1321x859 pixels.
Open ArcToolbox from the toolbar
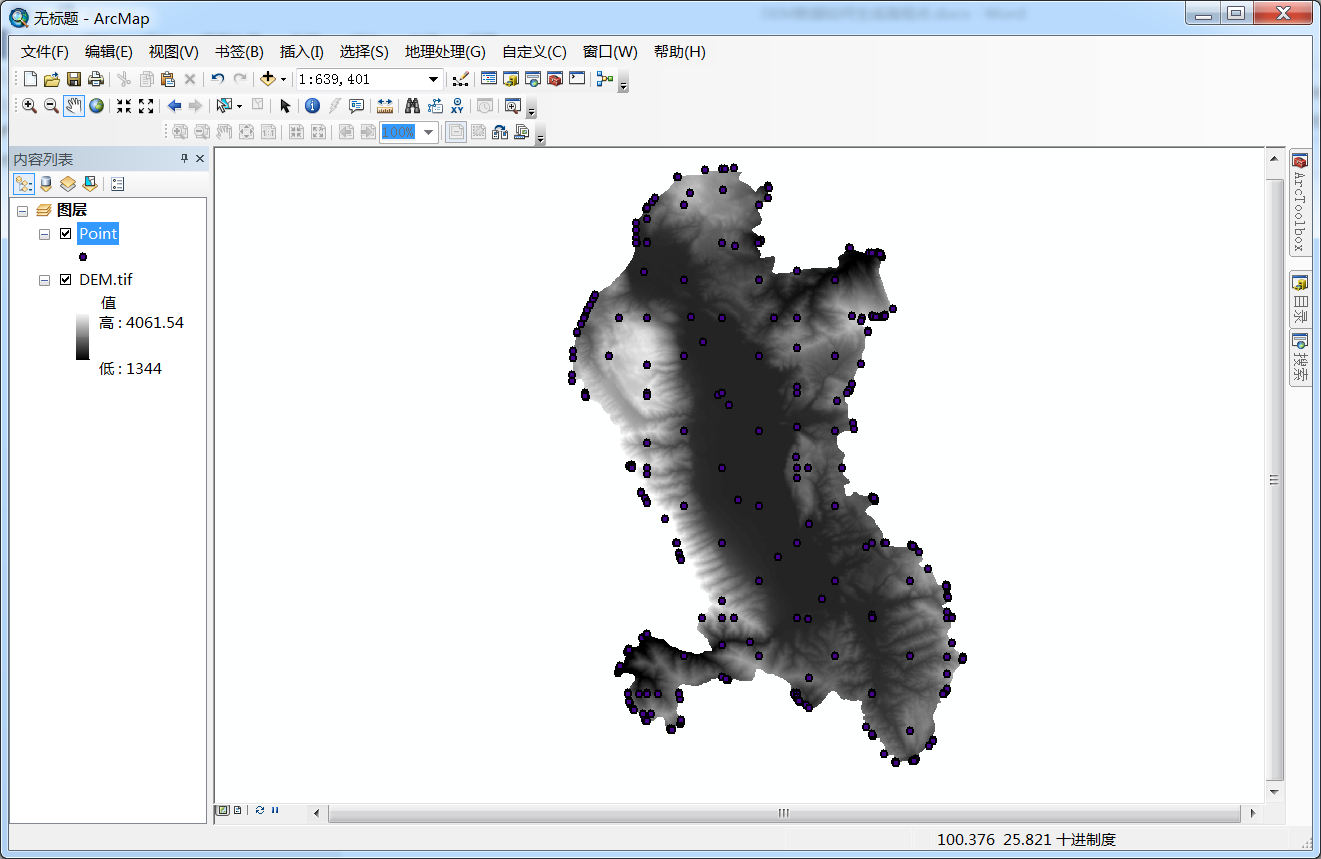555,78
